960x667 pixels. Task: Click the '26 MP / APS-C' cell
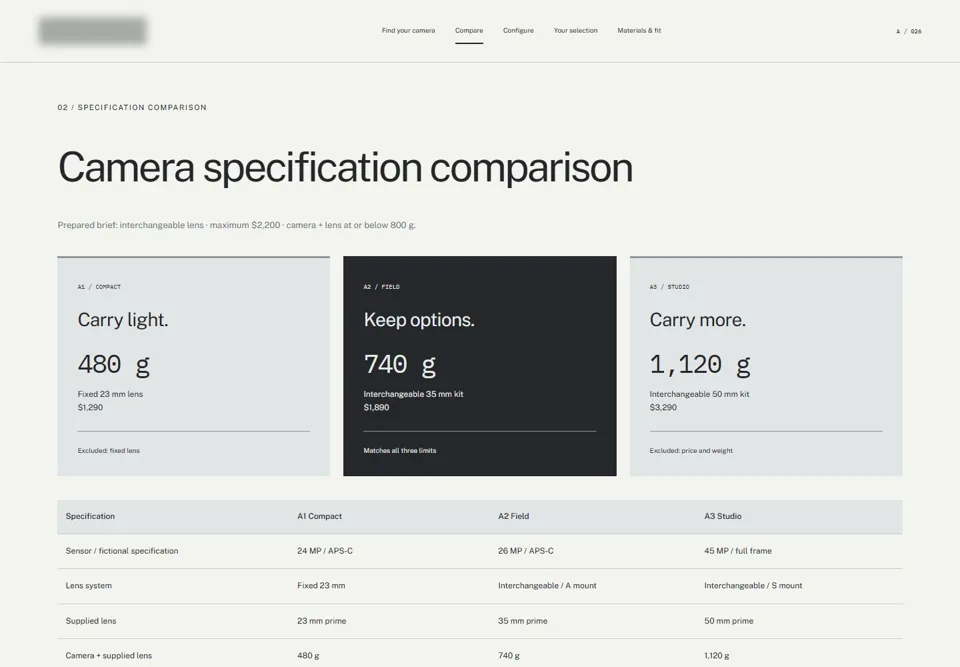tap(526, 551)
